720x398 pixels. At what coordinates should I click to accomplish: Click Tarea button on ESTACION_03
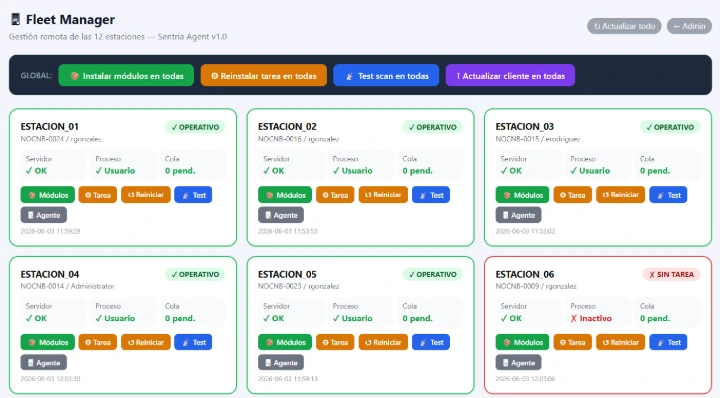pyautogui.click(x=573, y=195)
